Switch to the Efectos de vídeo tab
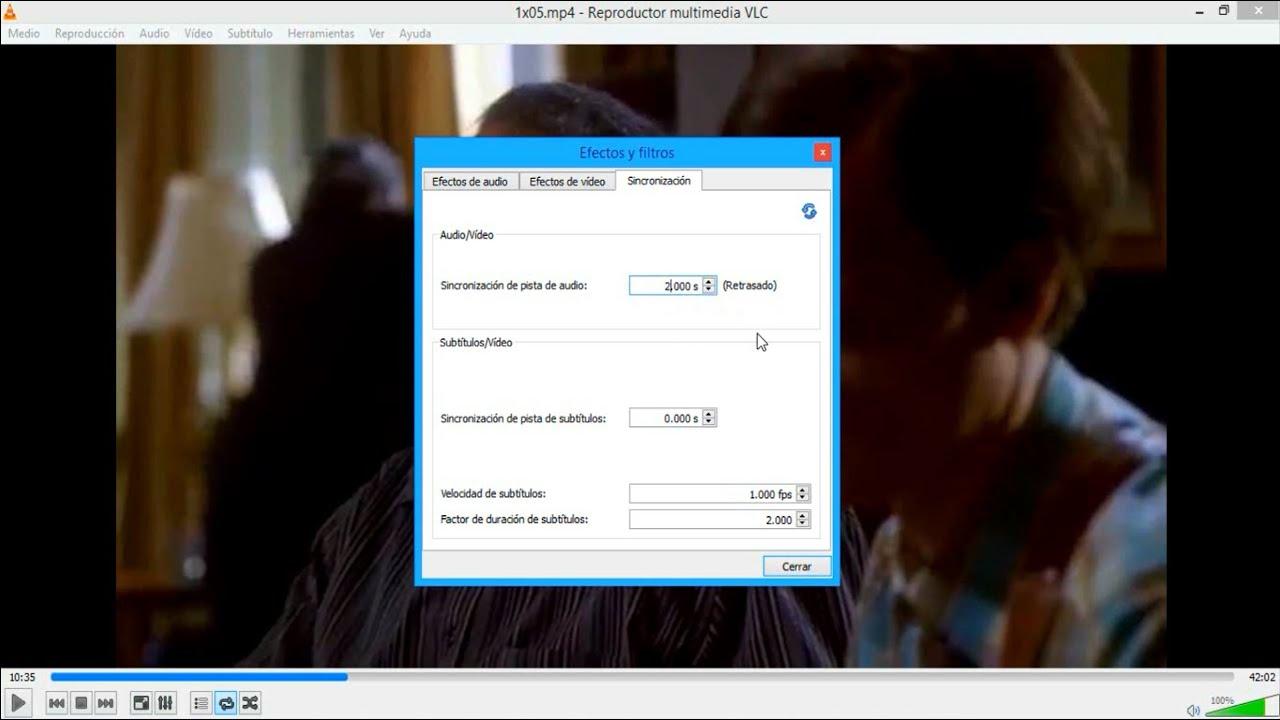The width and height of the screenshot is (1280, 720). [567, 181]
